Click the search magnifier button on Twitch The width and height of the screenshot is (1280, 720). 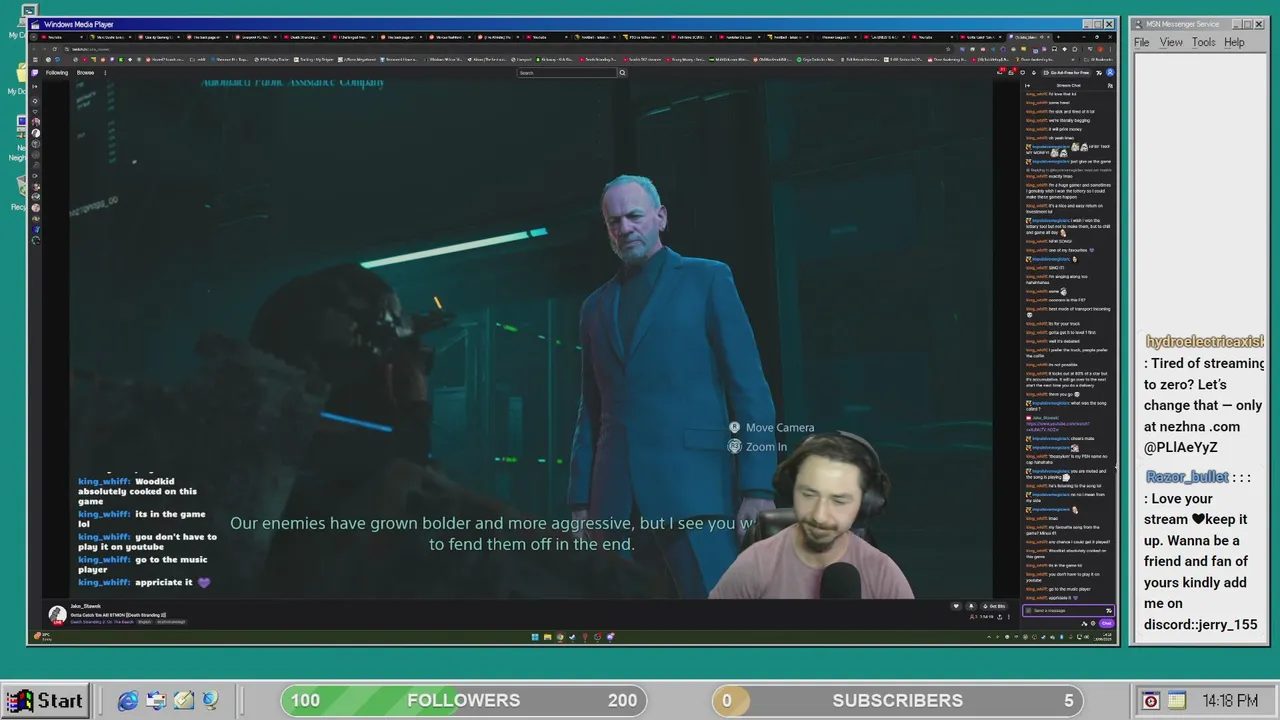[x=622, y=72]
